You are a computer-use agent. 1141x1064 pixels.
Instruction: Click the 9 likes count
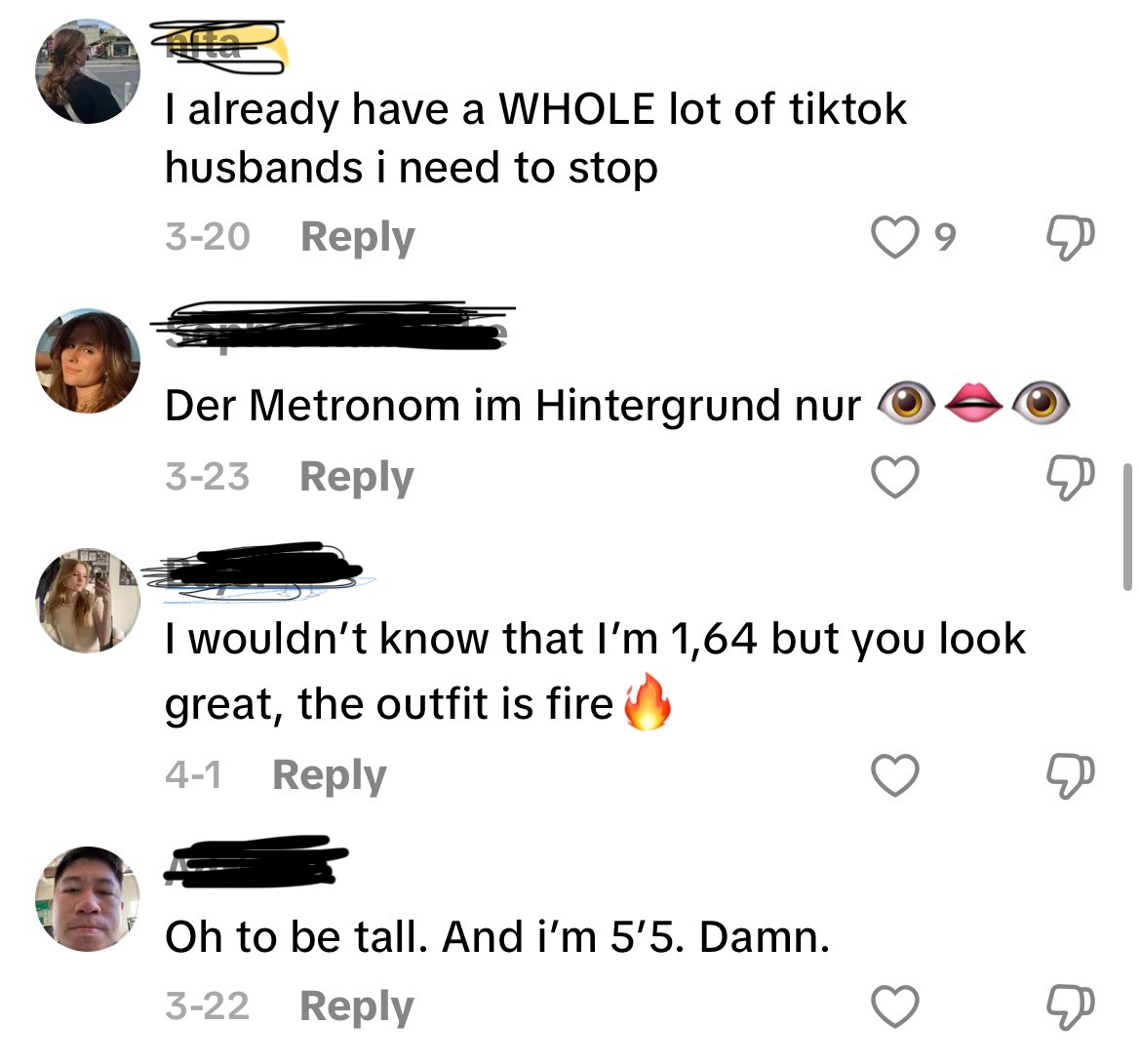click(x=943, y=238)
